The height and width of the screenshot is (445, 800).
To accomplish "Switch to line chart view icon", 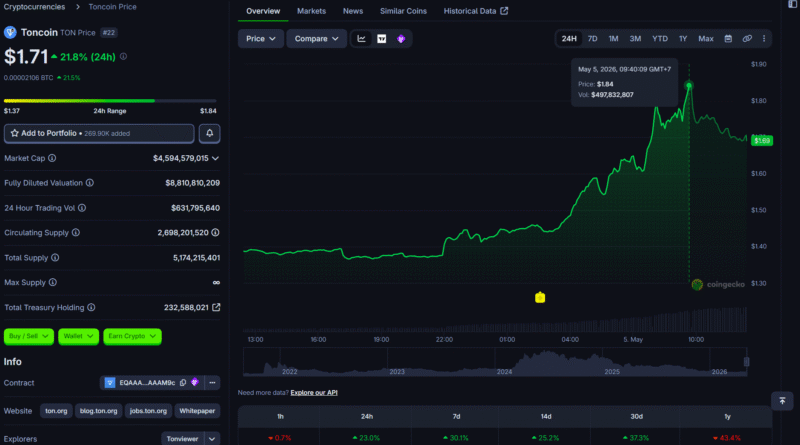I will tap(361, 39).
